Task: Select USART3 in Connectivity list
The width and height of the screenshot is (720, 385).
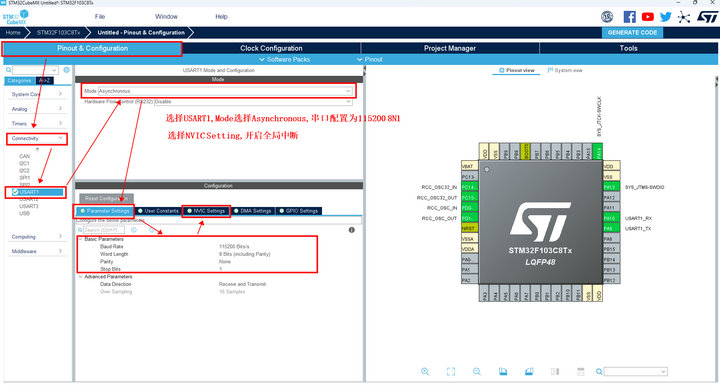Action: [x=28, y=206]
